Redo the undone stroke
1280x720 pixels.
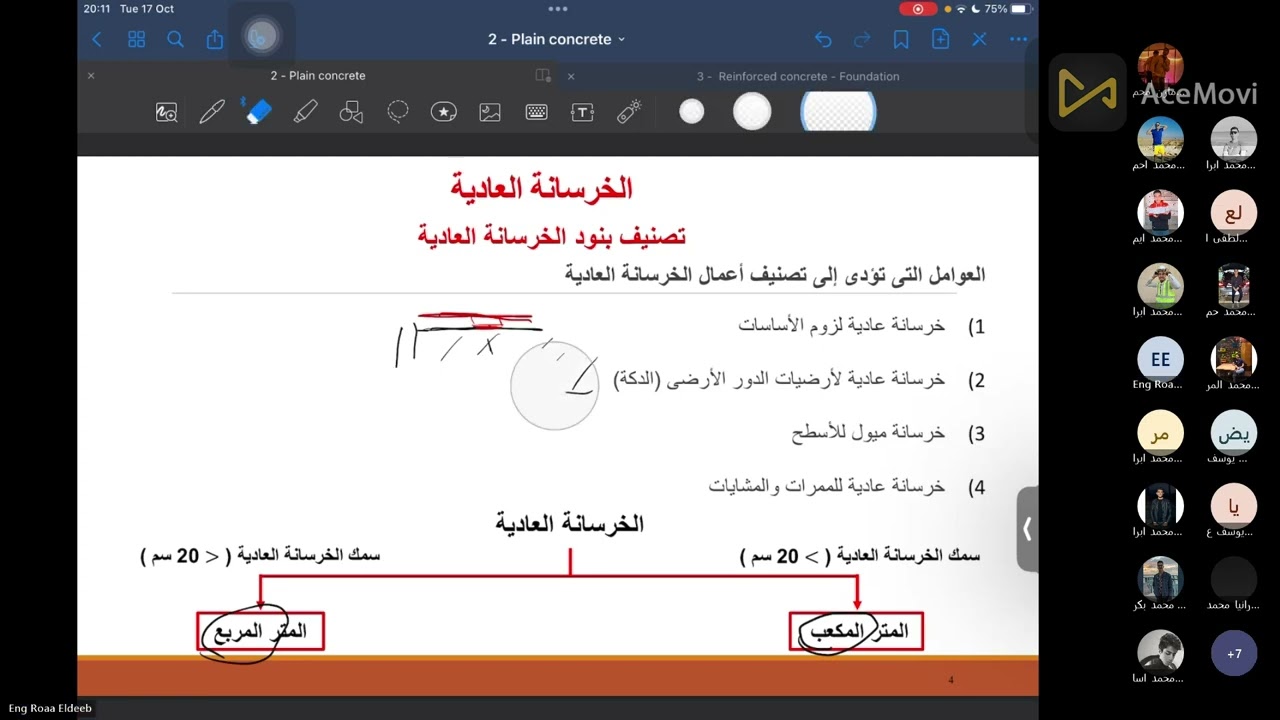(x=862, y=40)
